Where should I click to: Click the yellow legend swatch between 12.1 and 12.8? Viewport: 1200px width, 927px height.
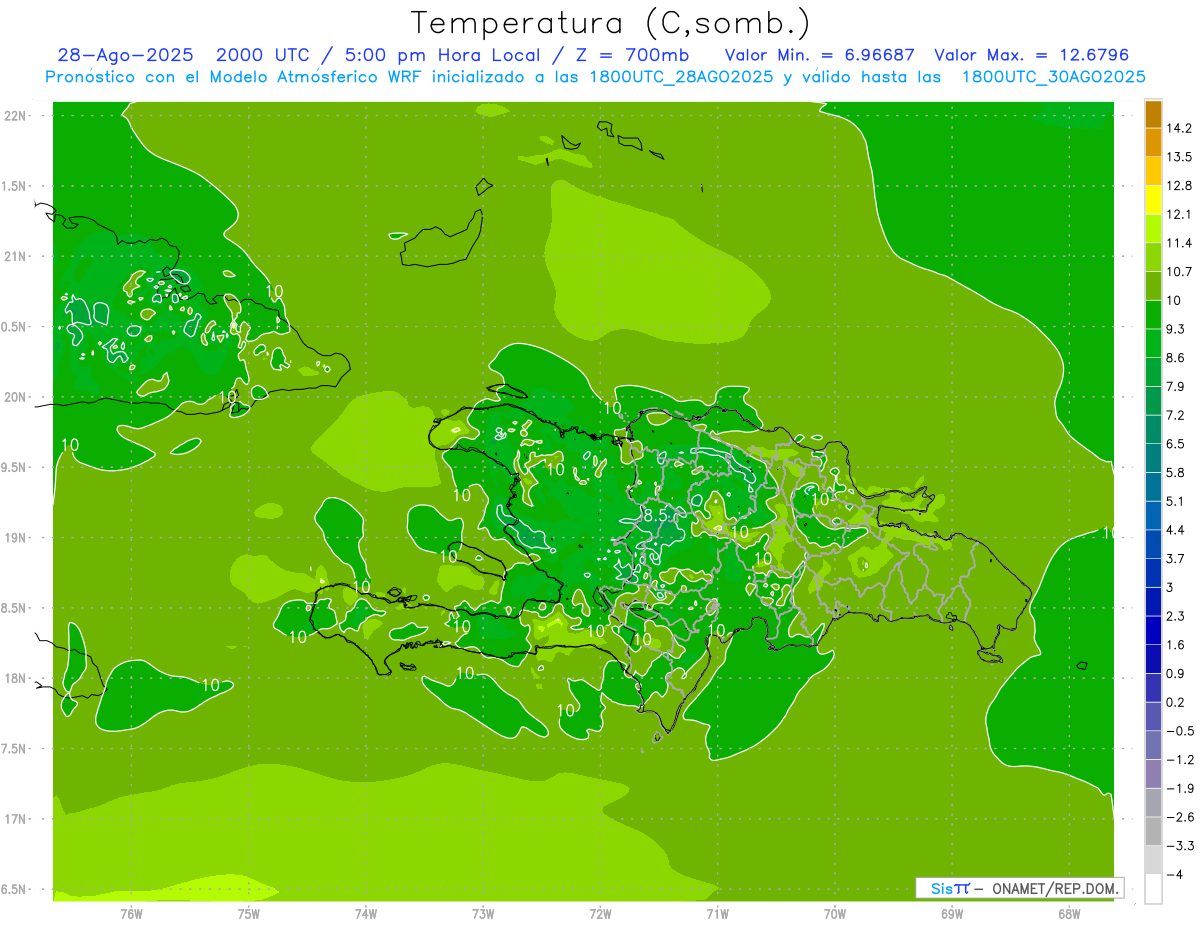(1154, 200)
